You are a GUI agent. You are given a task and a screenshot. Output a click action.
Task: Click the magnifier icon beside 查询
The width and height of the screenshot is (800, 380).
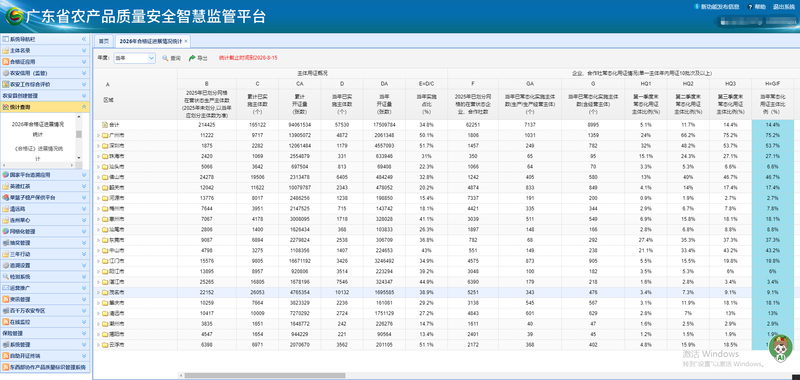(165, 58)
